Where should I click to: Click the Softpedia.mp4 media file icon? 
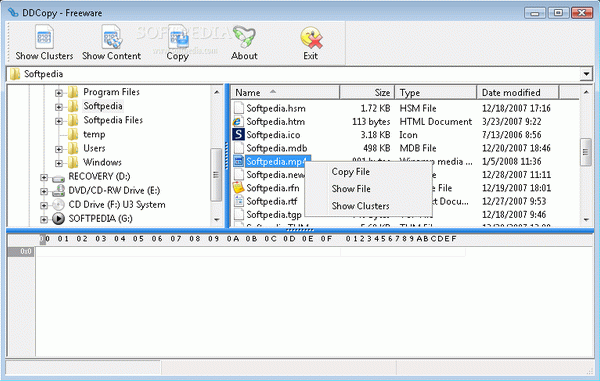[x=238, y=161]
